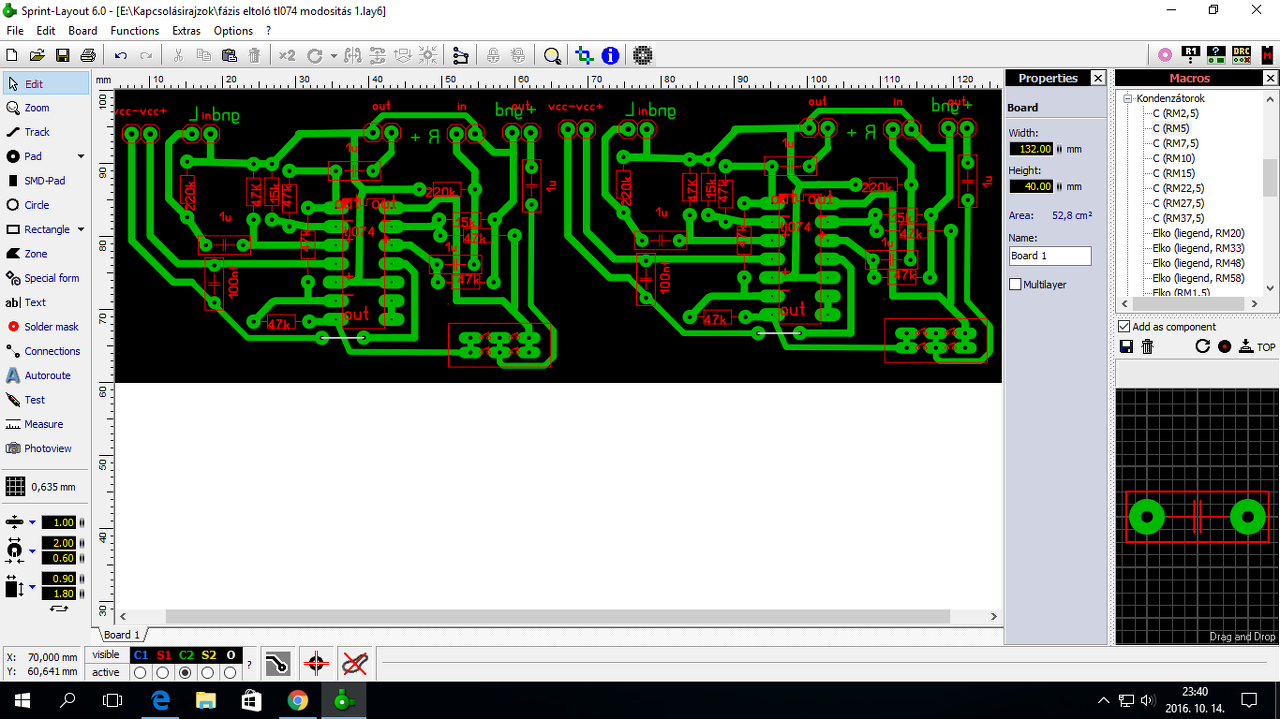Select the Test tool

pos(44,400)
